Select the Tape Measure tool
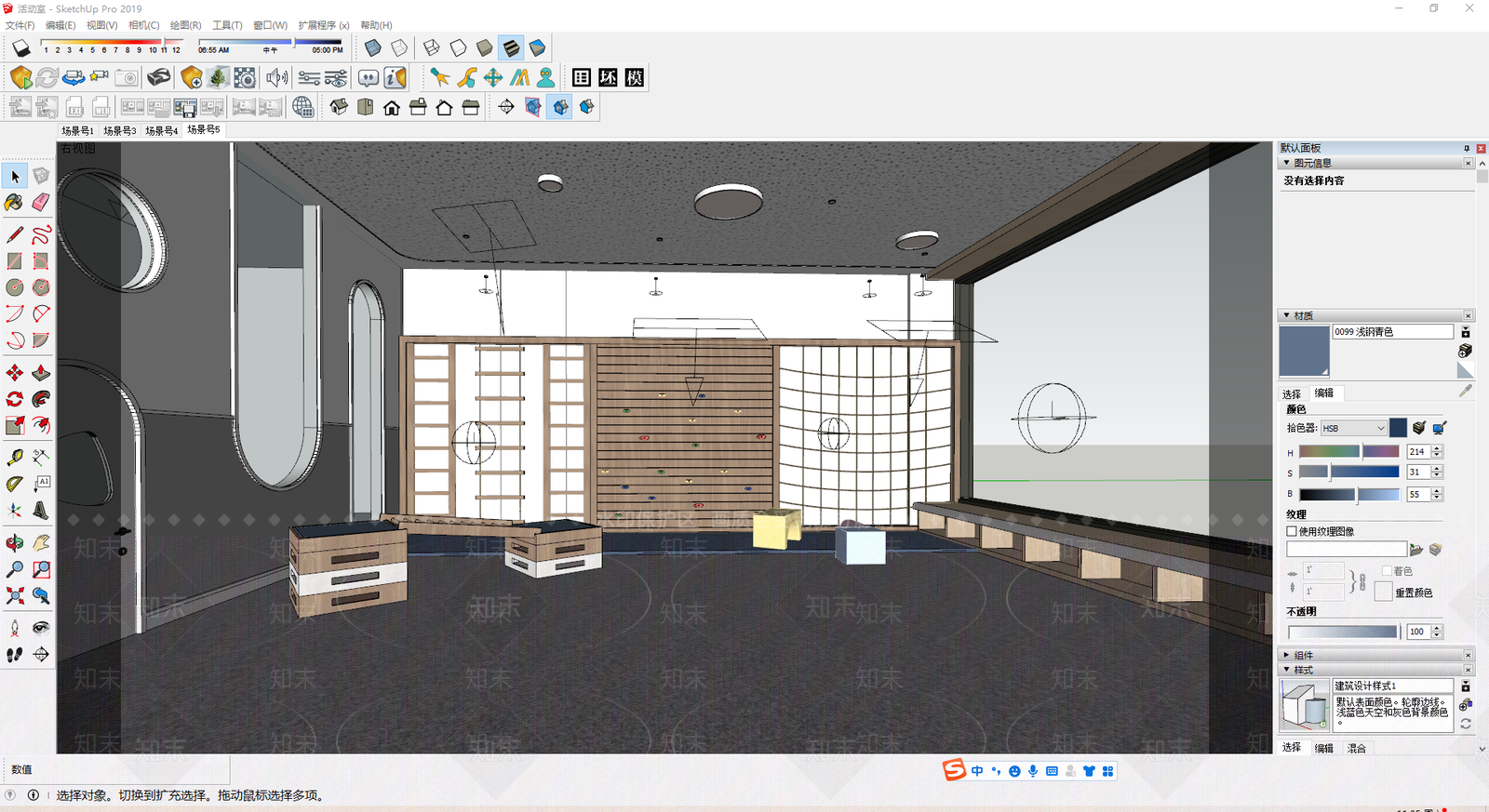1489x812 pixels. coord(15,457)
